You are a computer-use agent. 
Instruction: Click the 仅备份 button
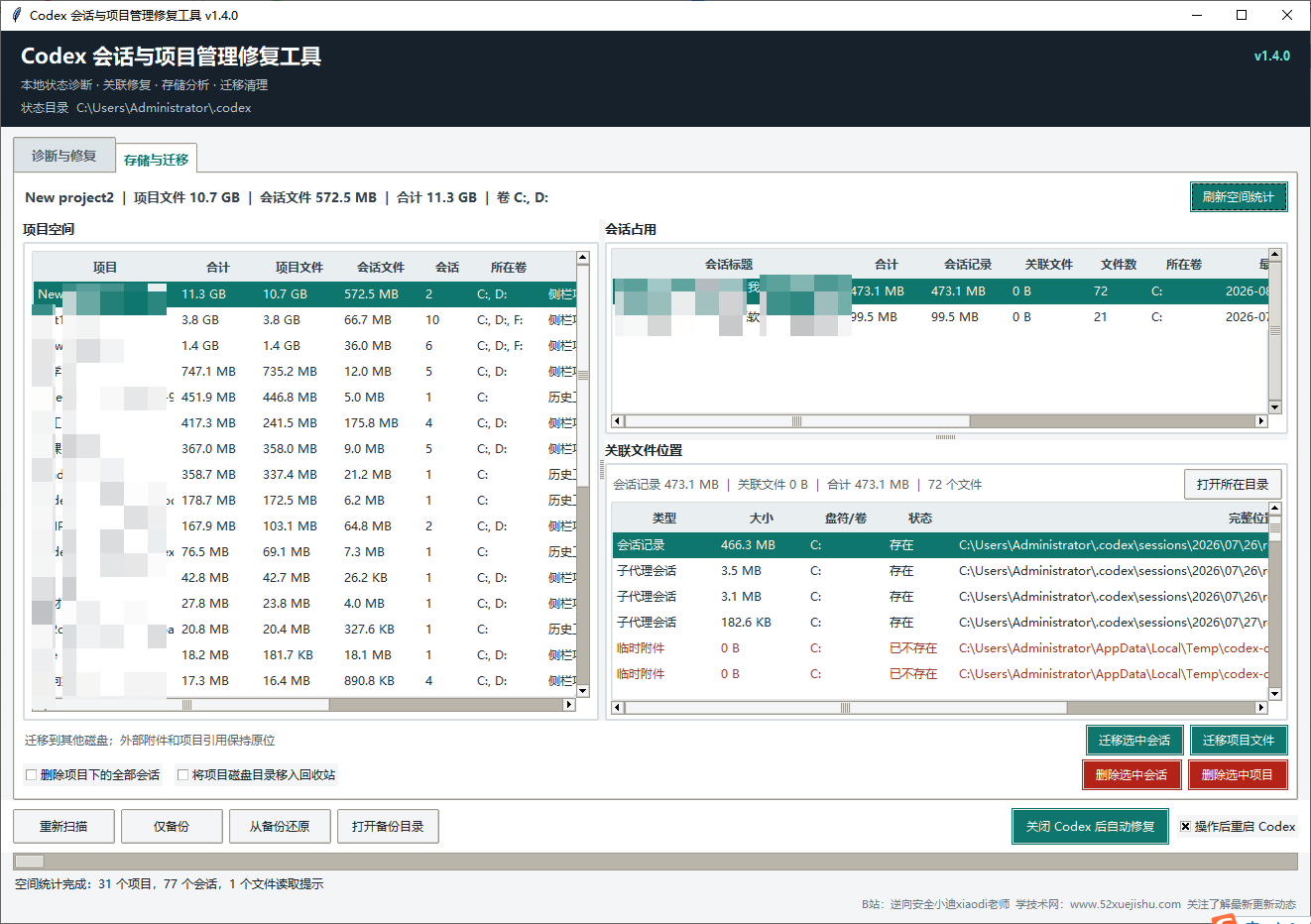[172, 826]
